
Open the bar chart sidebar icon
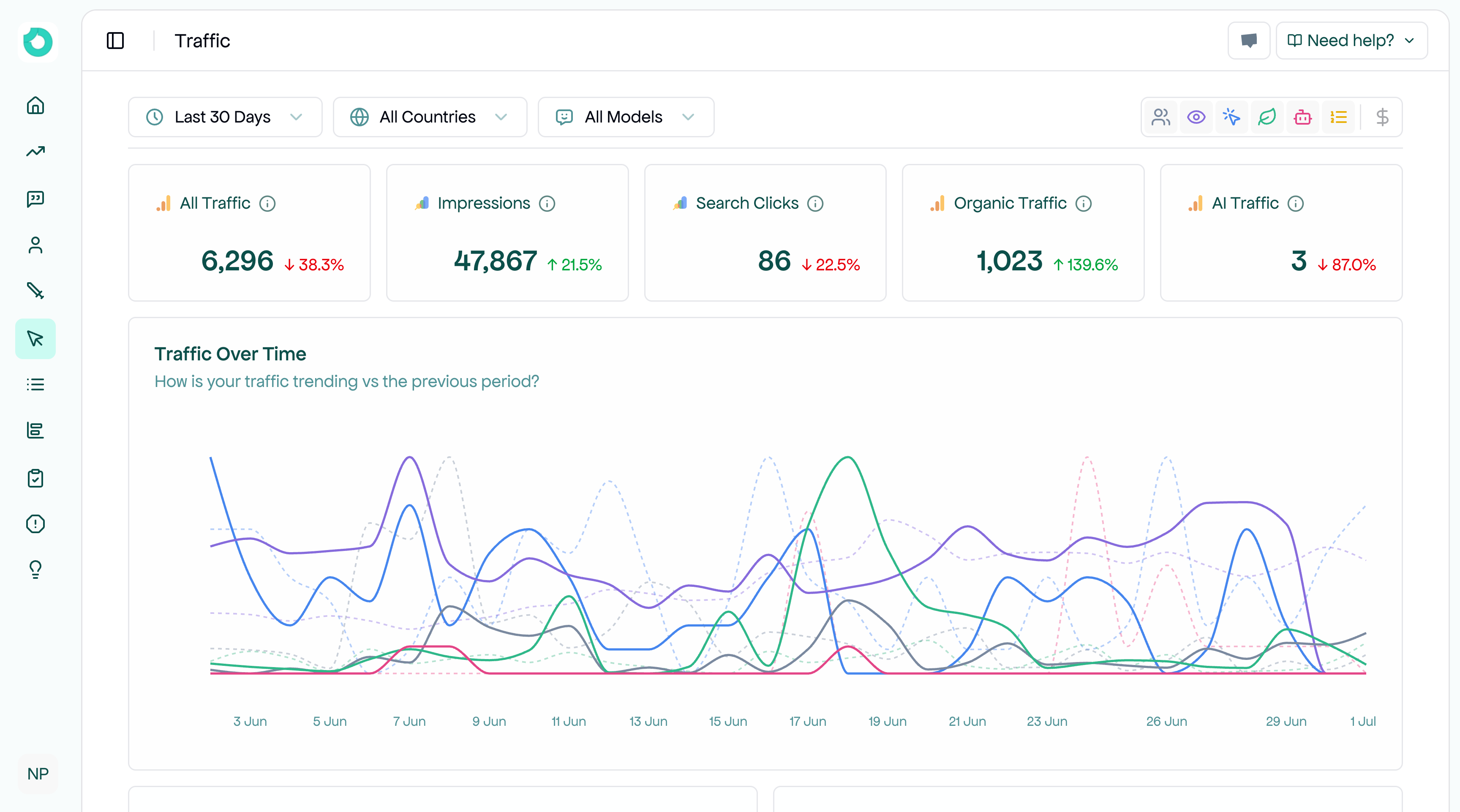[x=35, y=431]
